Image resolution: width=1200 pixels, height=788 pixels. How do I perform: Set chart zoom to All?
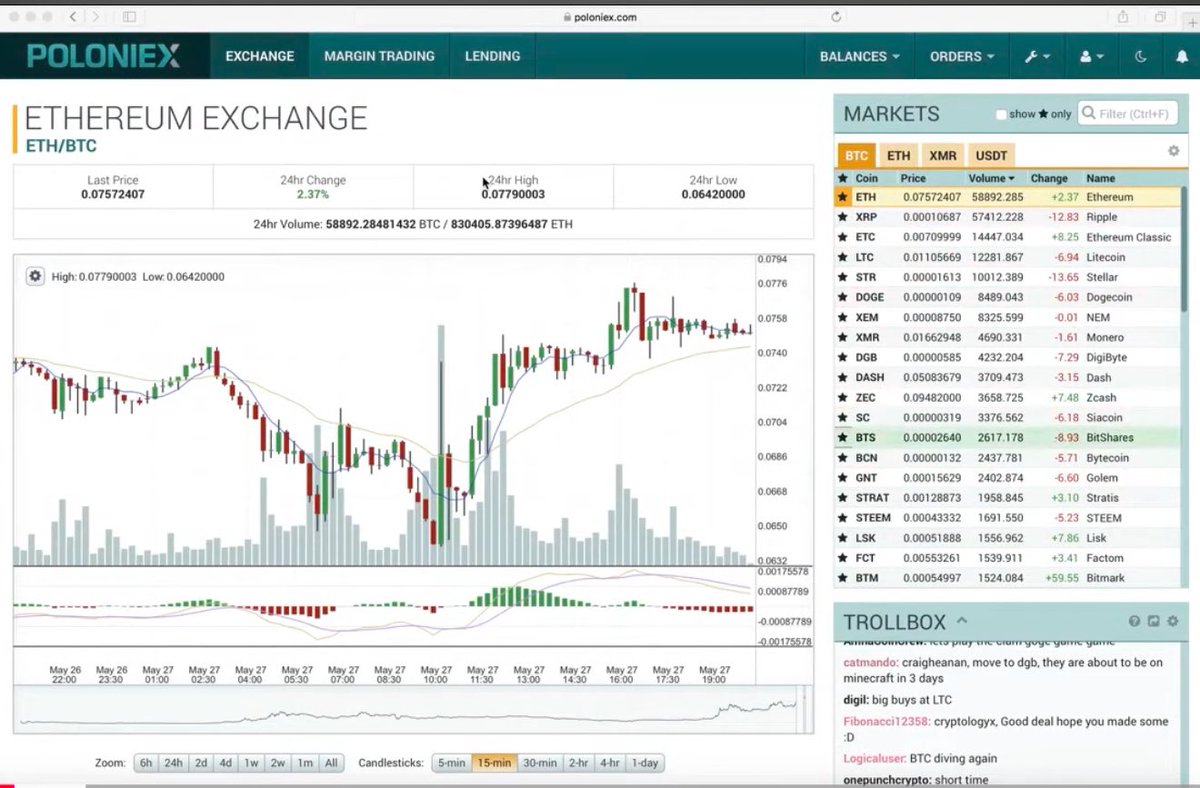click(x=331, y=763)
